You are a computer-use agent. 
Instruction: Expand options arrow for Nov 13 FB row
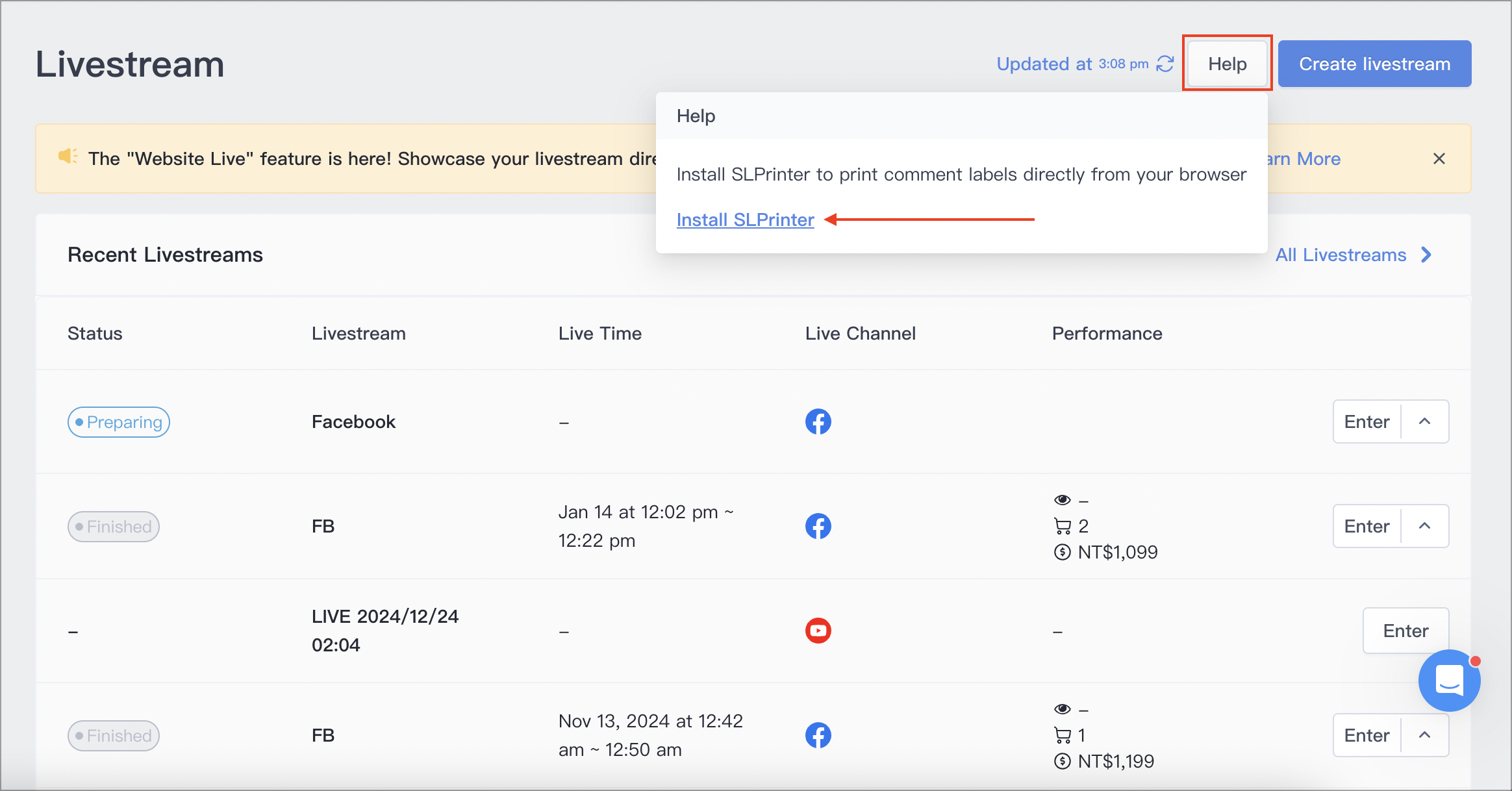click(x=1424, y=735)
